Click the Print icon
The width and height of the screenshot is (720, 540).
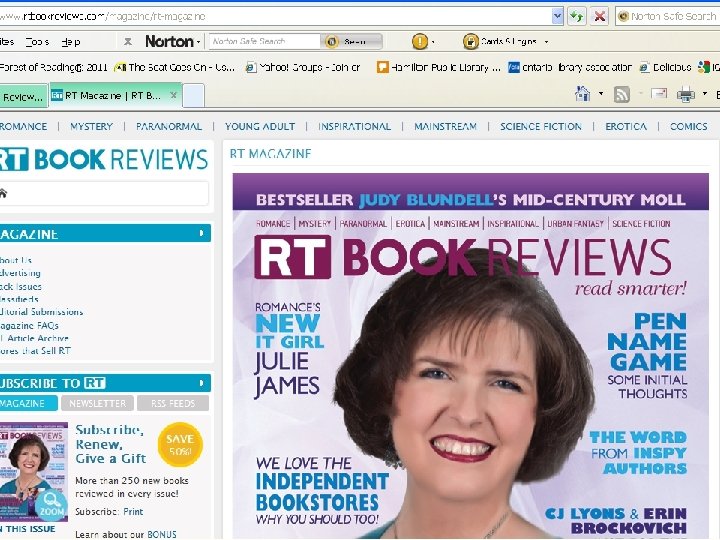686,95
